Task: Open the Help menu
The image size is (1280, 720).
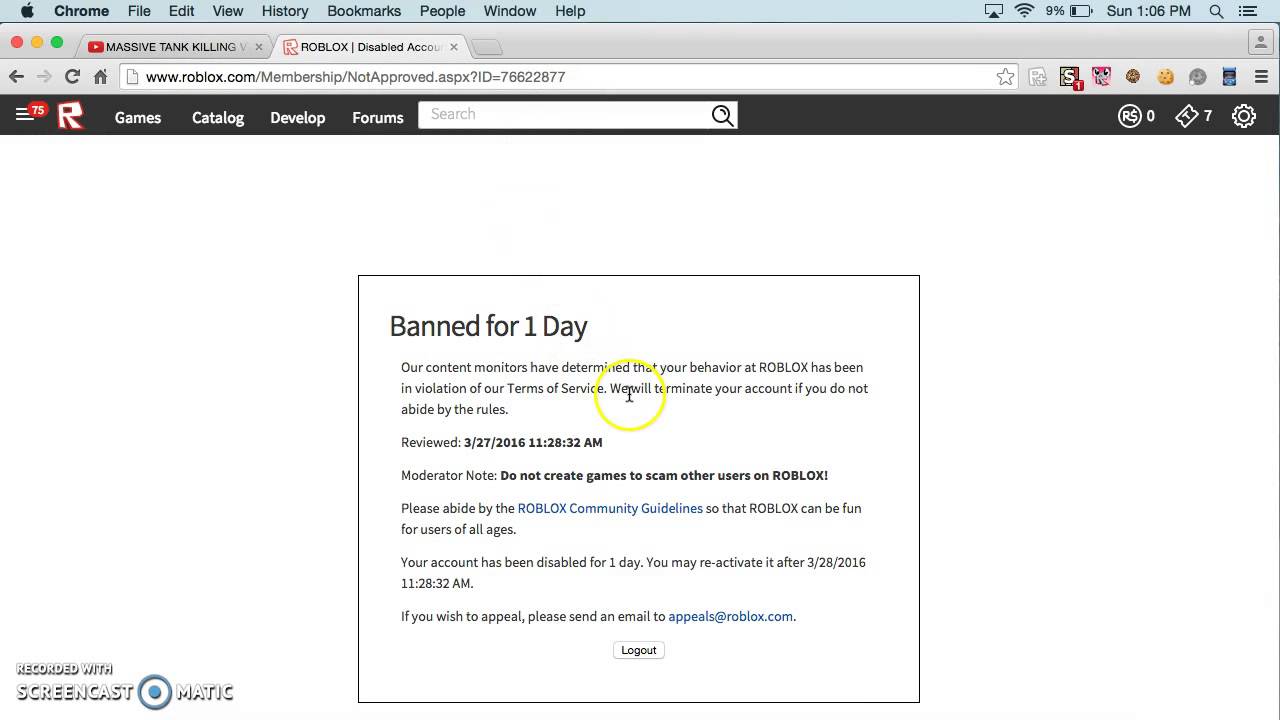Action: (x=570, y=11)
